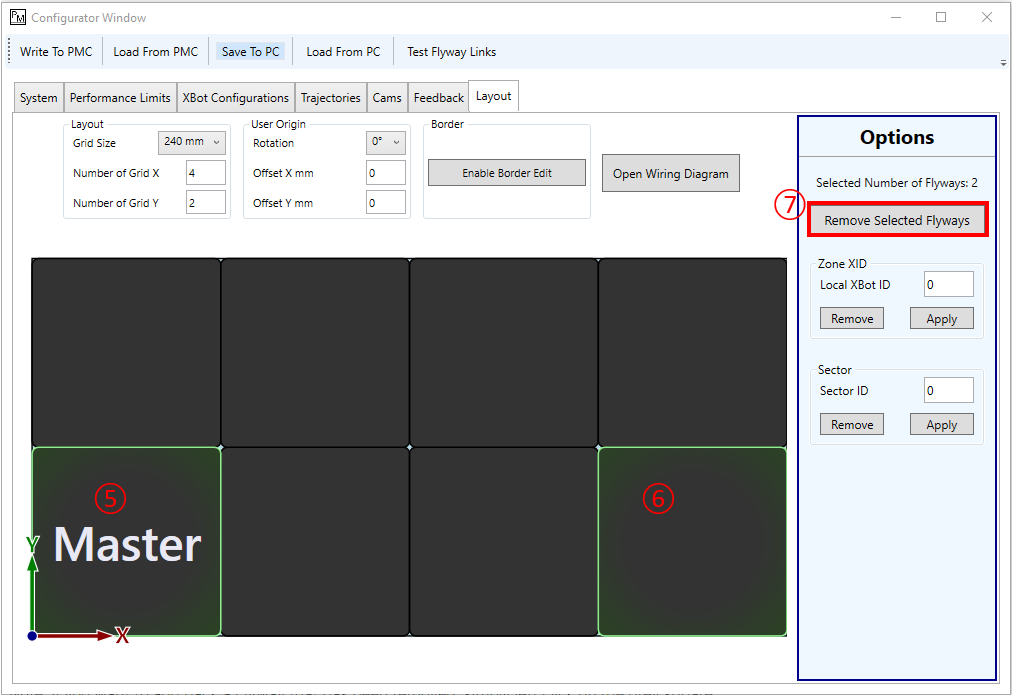Select the Trajectories tab
Image resolution: width=1013 pixels, height=697 pixels.
click(330, 98)
